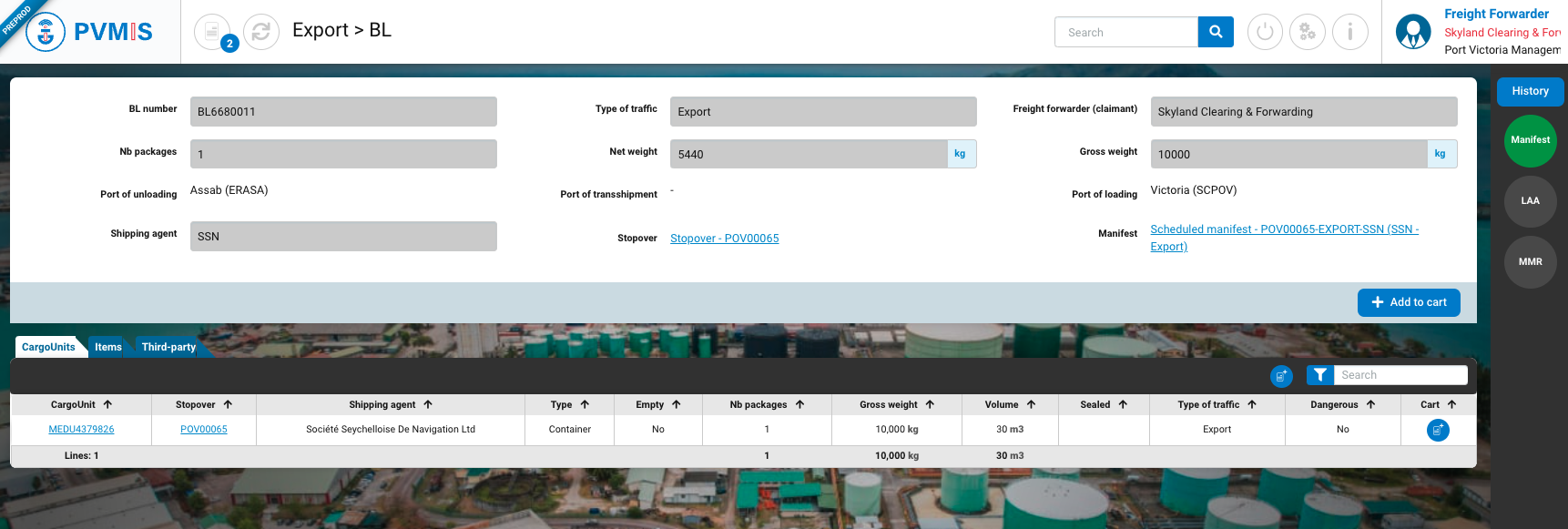Open the History side button

1530,91
